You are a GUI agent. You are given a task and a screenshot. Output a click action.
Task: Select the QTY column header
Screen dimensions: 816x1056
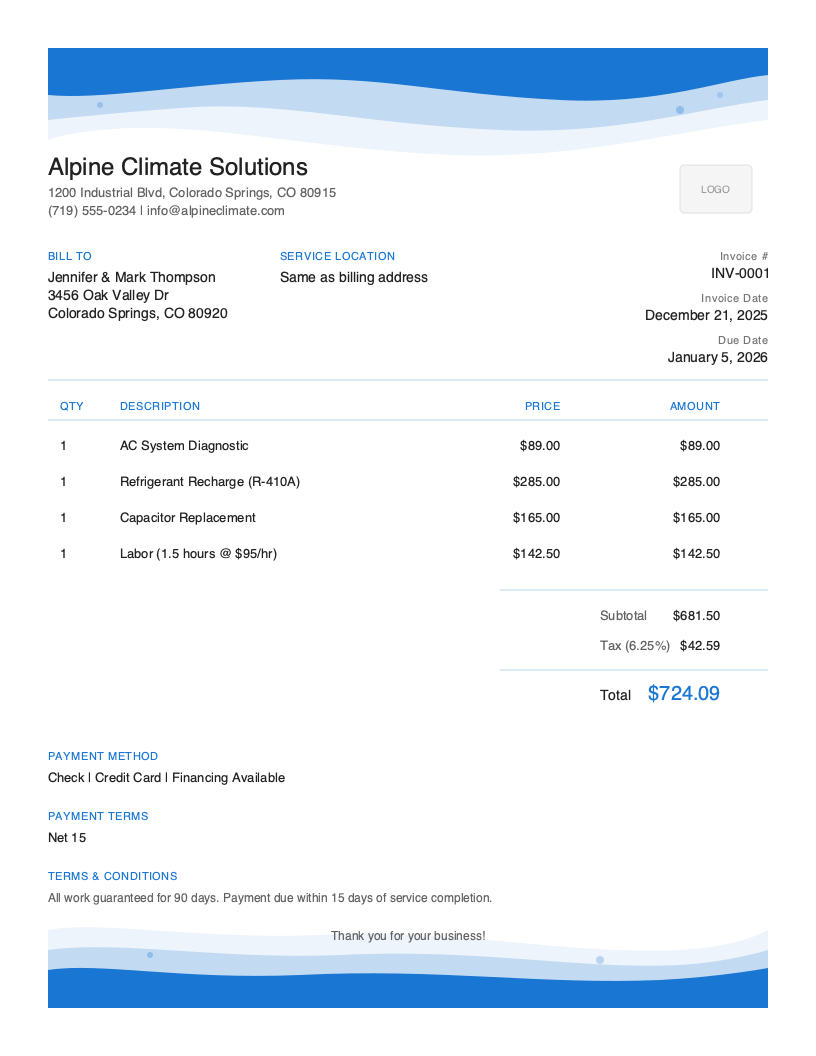click(71, 406)
